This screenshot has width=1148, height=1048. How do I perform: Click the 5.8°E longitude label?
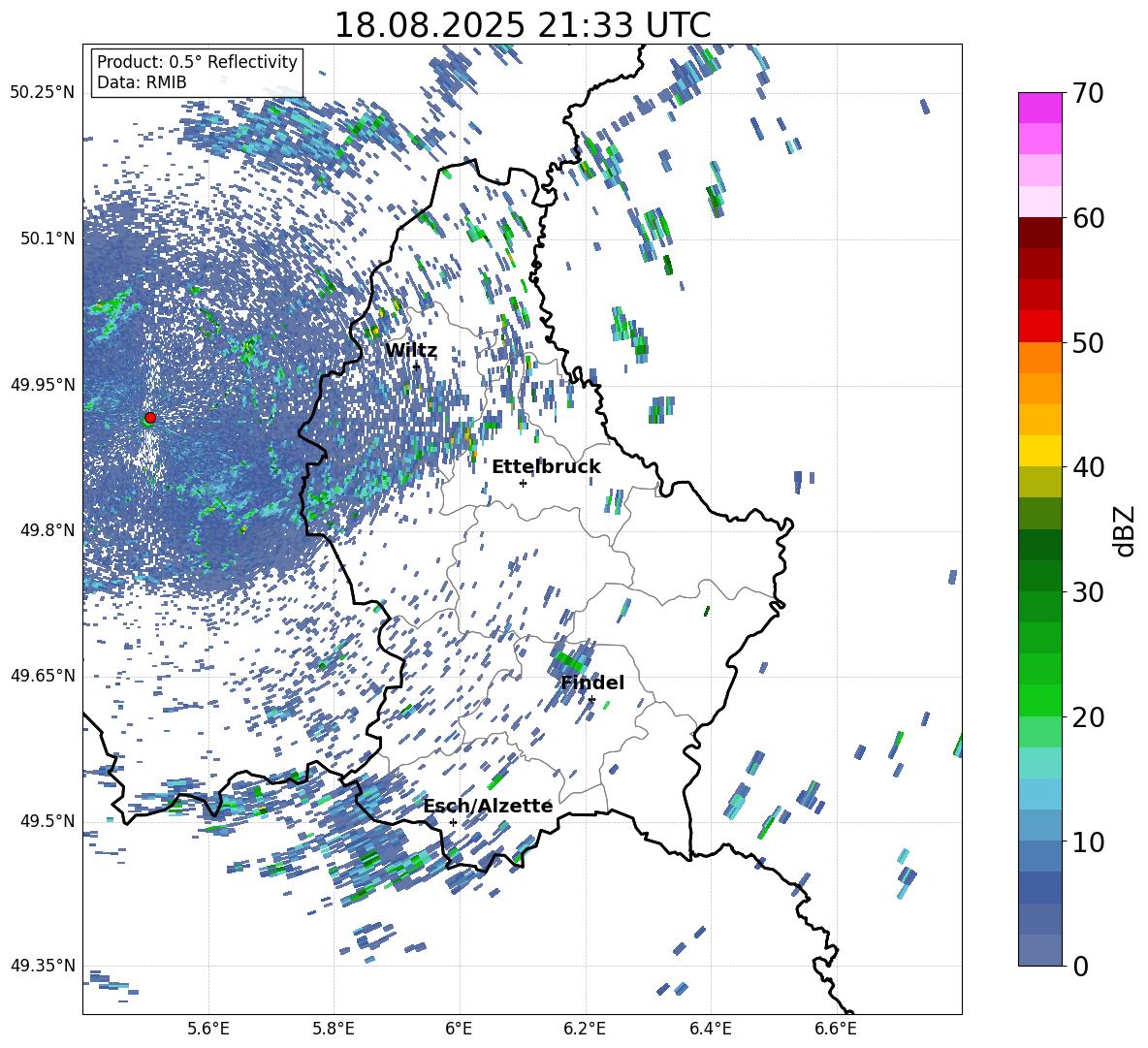334,1029
